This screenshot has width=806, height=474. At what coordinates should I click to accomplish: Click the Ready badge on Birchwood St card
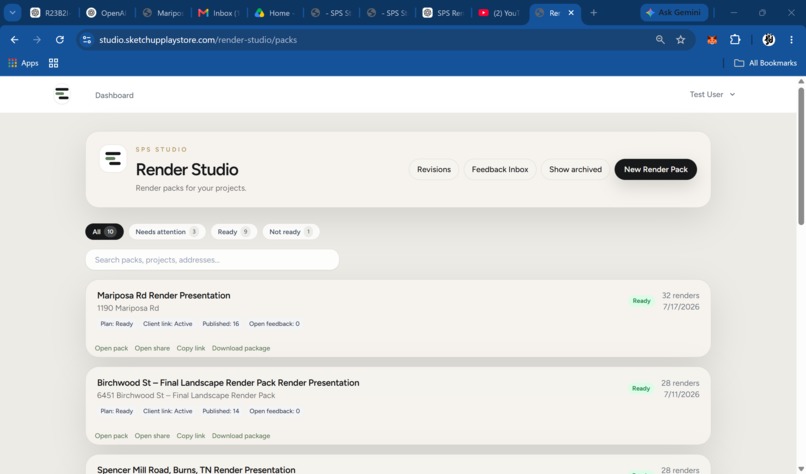pyautogui.click(x=641, y=388)
